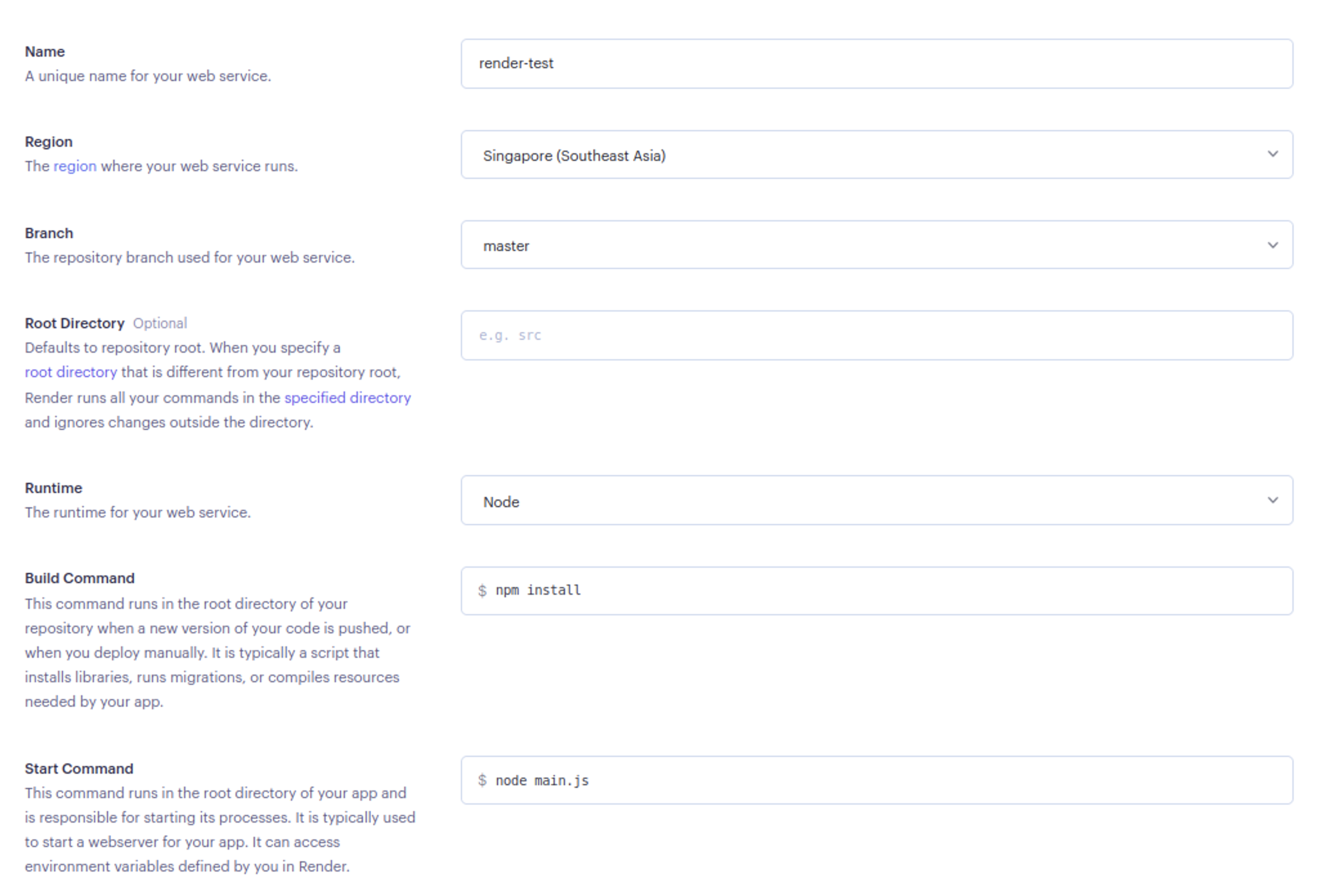Click the Root Directory input with src placeholder
Viewport: 1340px width, 896px height.
pyautogui.click(x=875, y=335)
